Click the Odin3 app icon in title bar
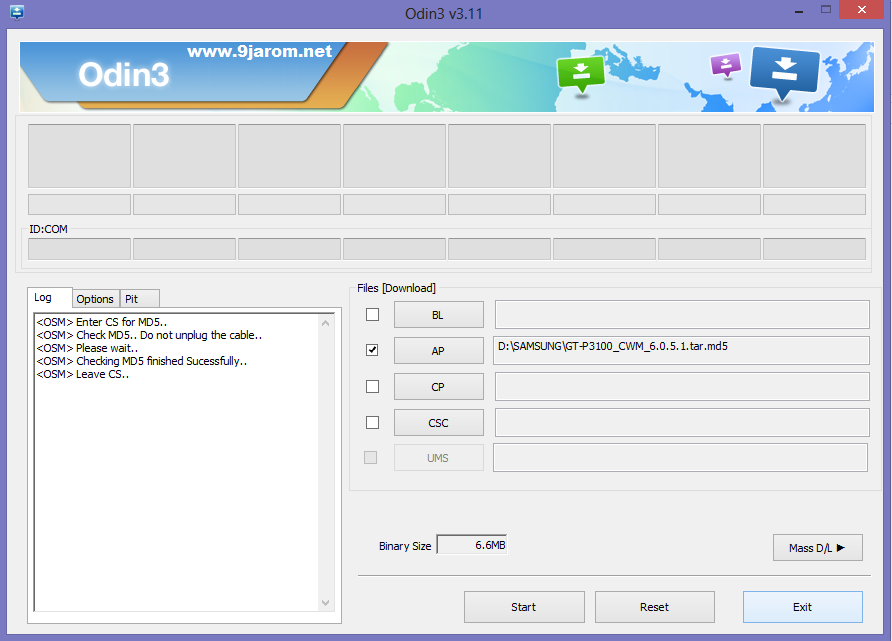892x641 pixels. (x=16, y=12)
